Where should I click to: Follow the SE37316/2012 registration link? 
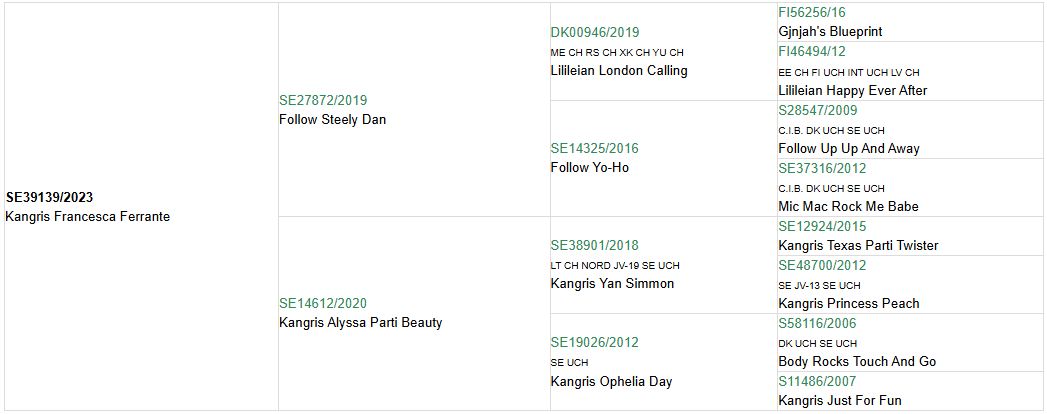(822, 168)
